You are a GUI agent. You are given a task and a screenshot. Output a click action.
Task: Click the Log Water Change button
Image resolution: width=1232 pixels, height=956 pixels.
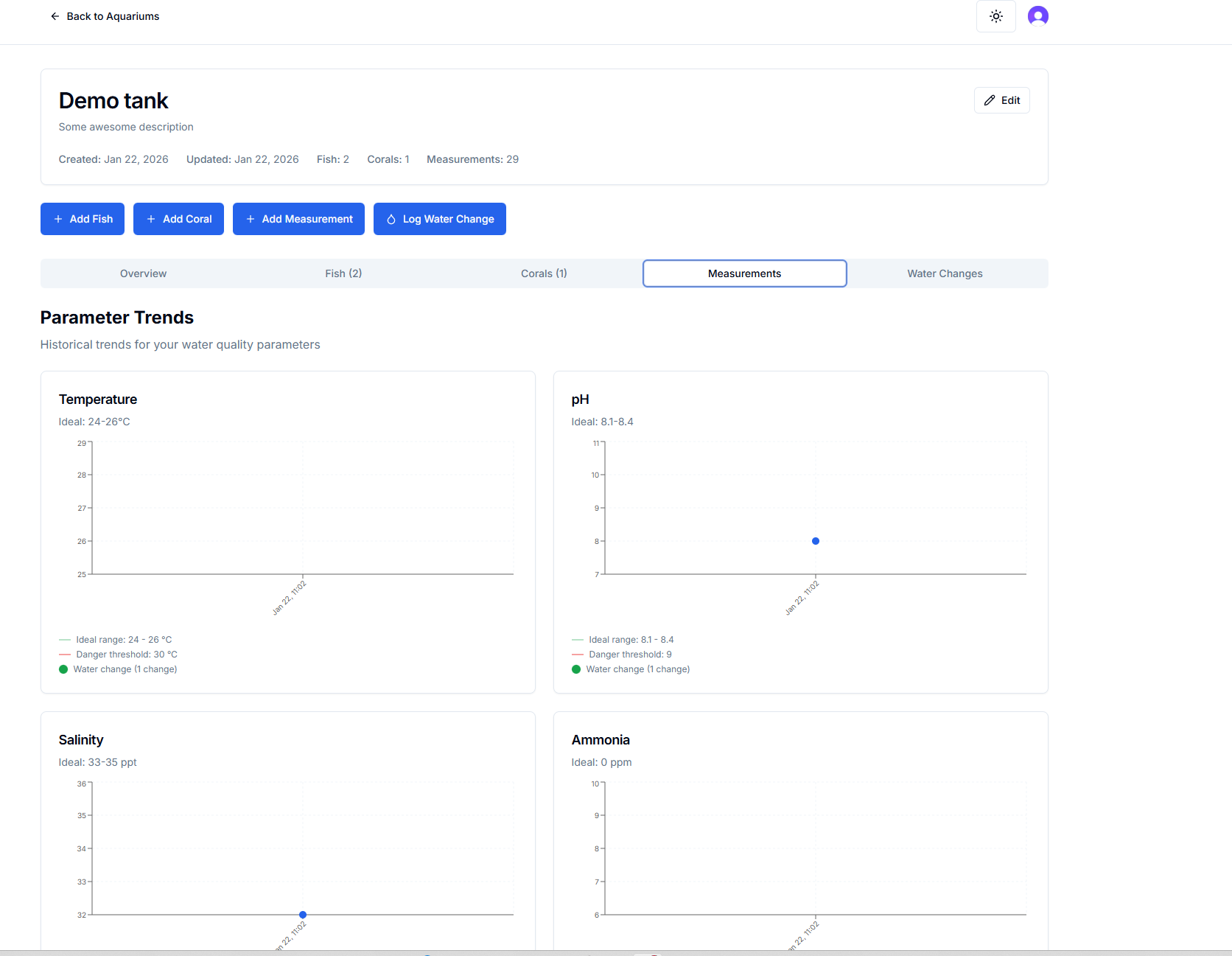pos(439,219)
